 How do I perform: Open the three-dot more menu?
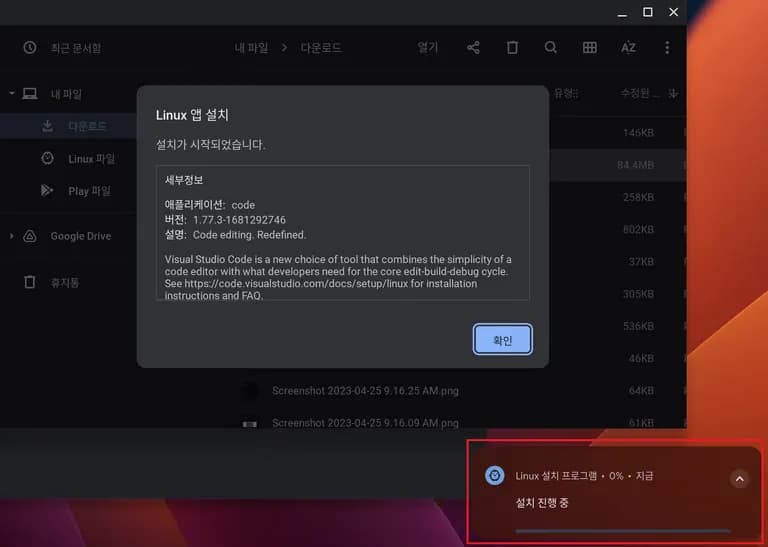point(667,48)
